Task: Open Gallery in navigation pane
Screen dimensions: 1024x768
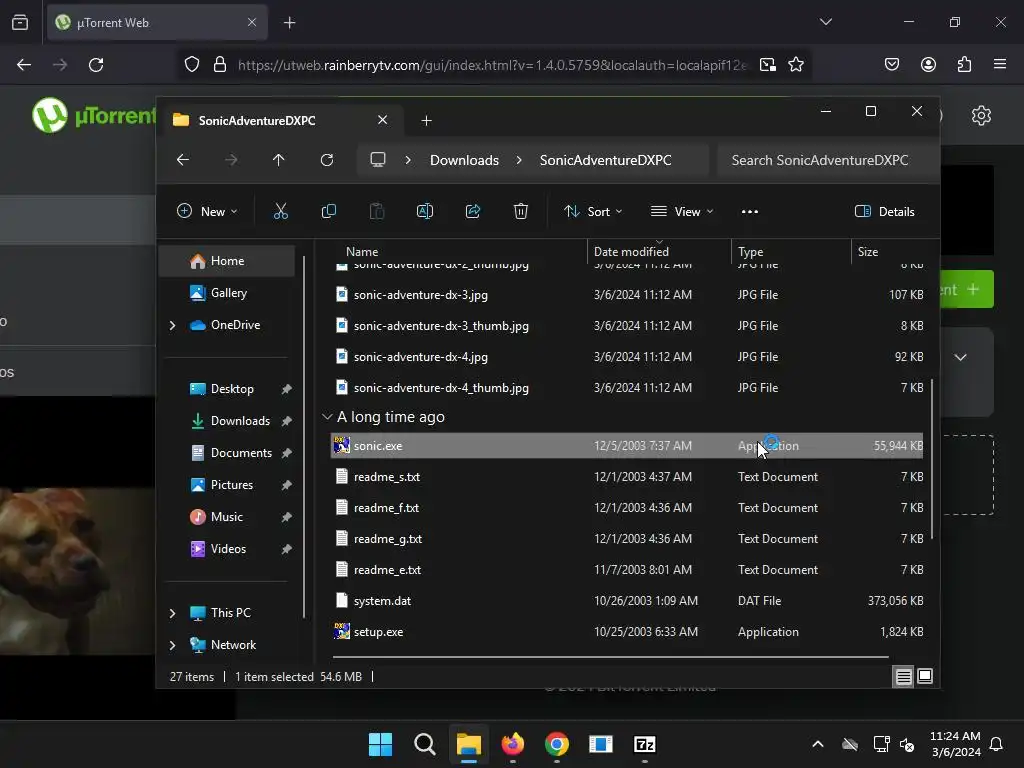Action: click(x=229, y=293)
